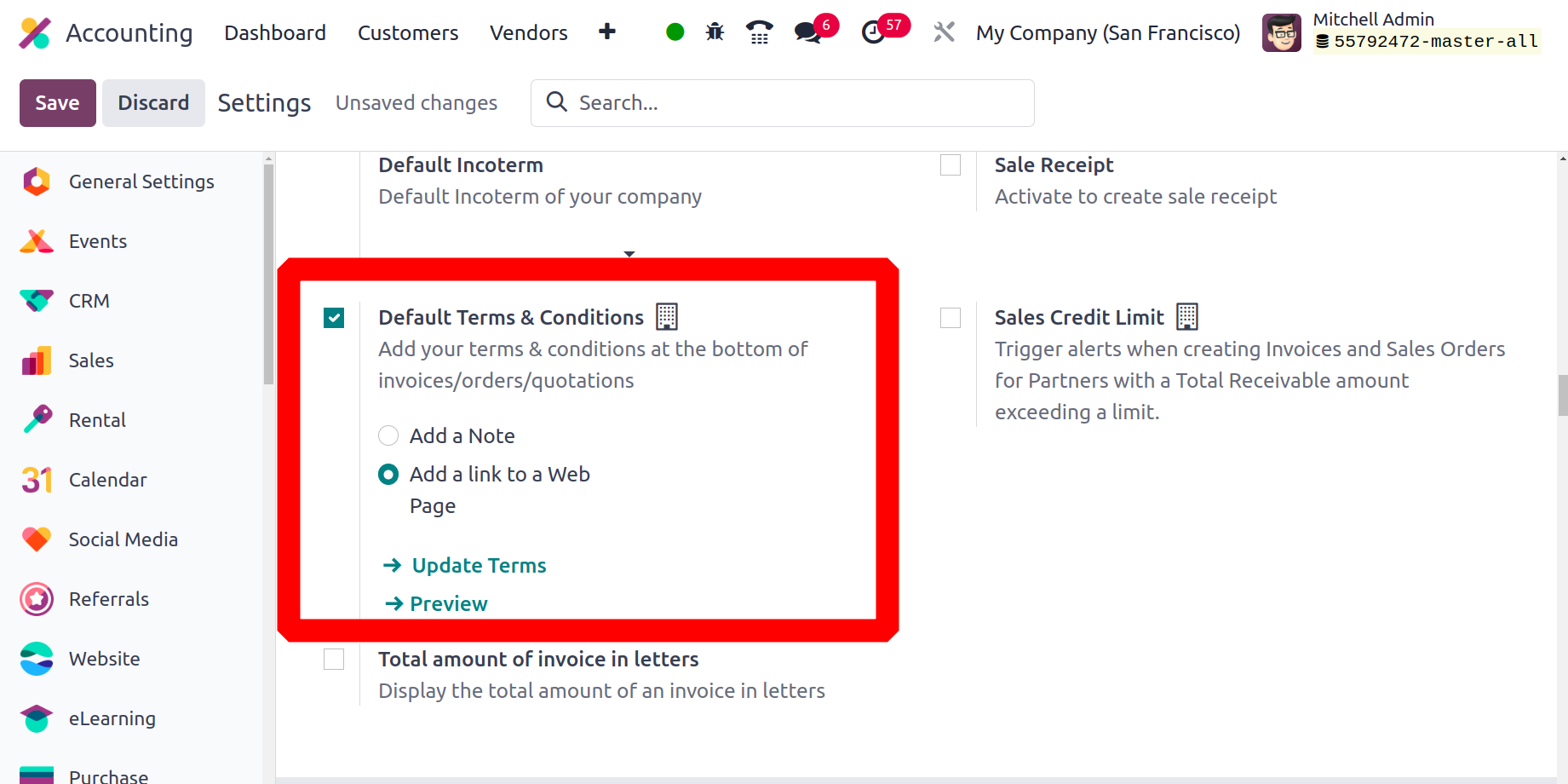Viewport: 1568px width, 784px height.
Task: Open the conversations chat icon
Action: pos(807,33)
